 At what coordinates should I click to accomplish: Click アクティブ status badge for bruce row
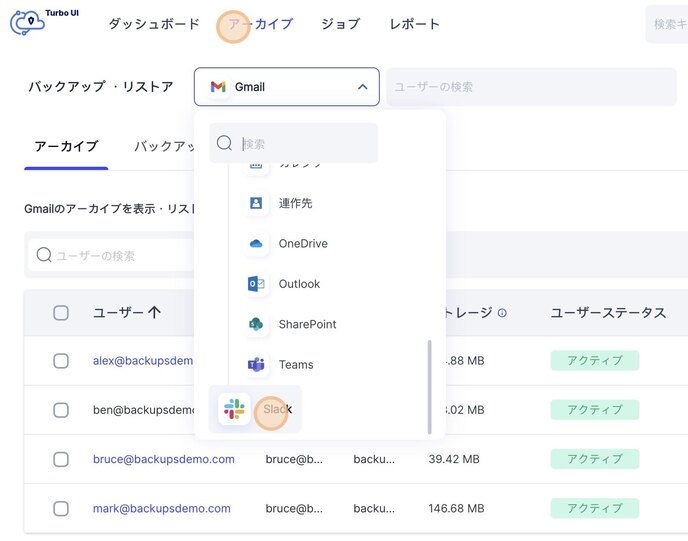point(595,459)
